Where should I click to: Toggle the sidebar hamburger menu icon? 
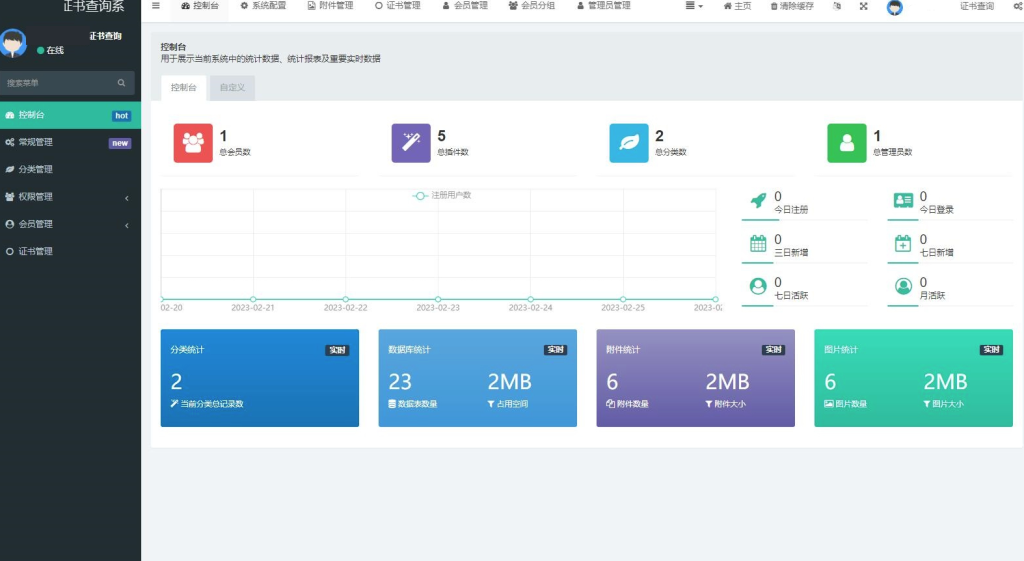pos(155,6)
